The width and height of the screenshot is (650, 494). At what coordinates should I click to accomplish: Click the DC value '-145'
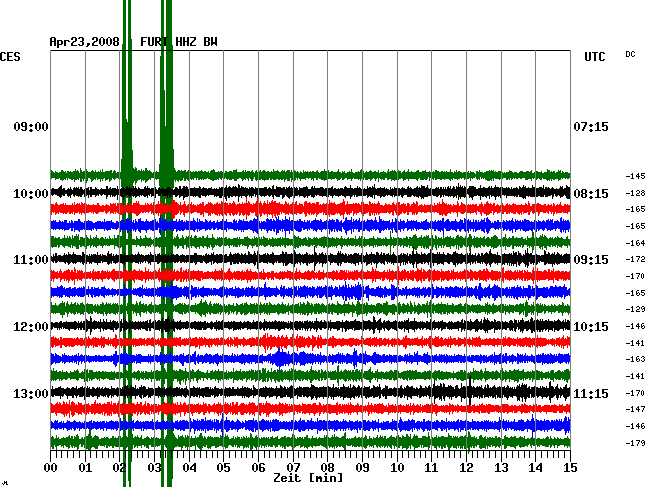pos(635,176)
